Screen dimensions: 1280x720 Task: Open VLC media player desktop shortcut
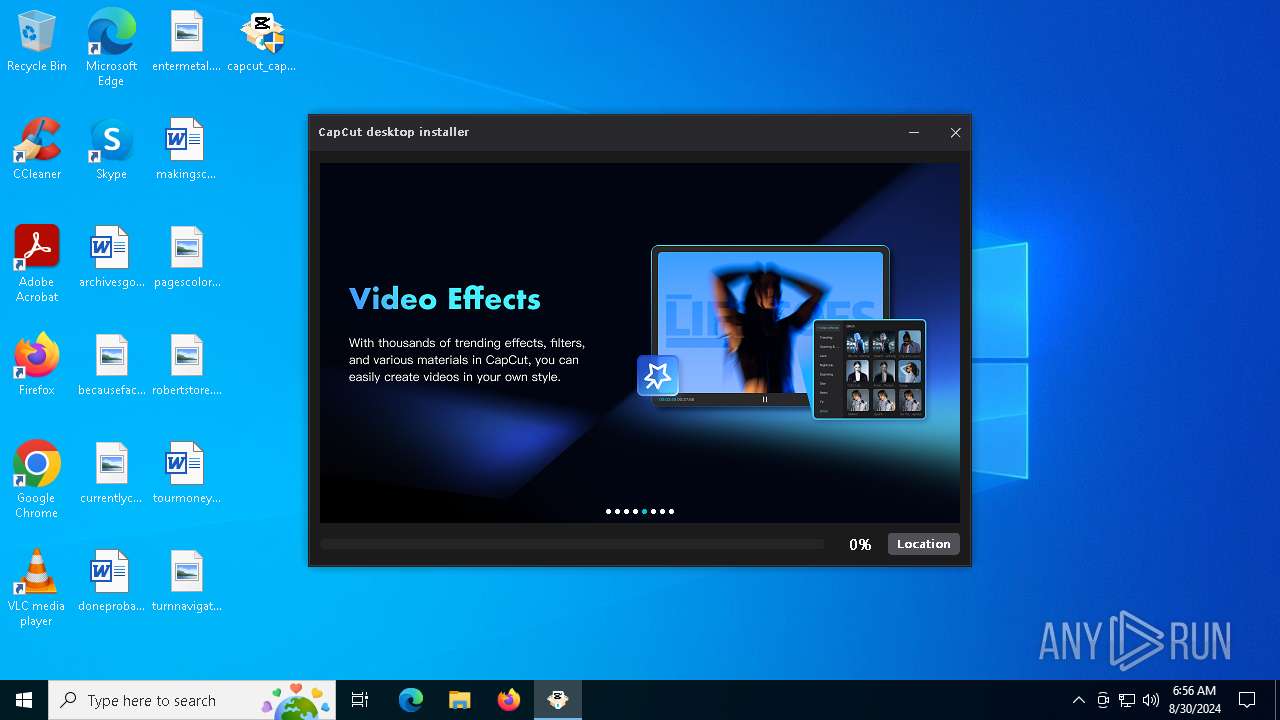[x=37, y=588]
